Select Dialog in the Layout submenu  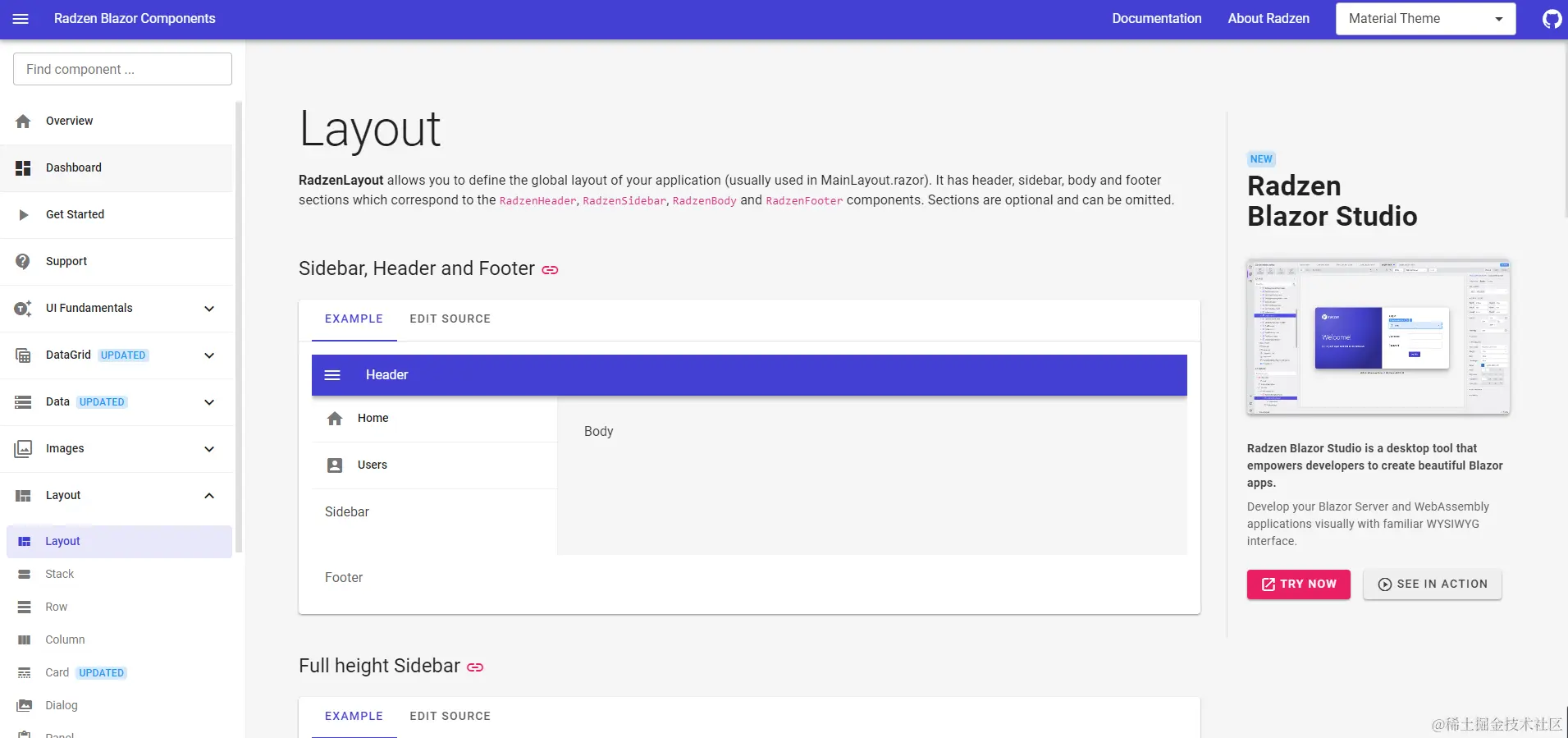[119, 706]
